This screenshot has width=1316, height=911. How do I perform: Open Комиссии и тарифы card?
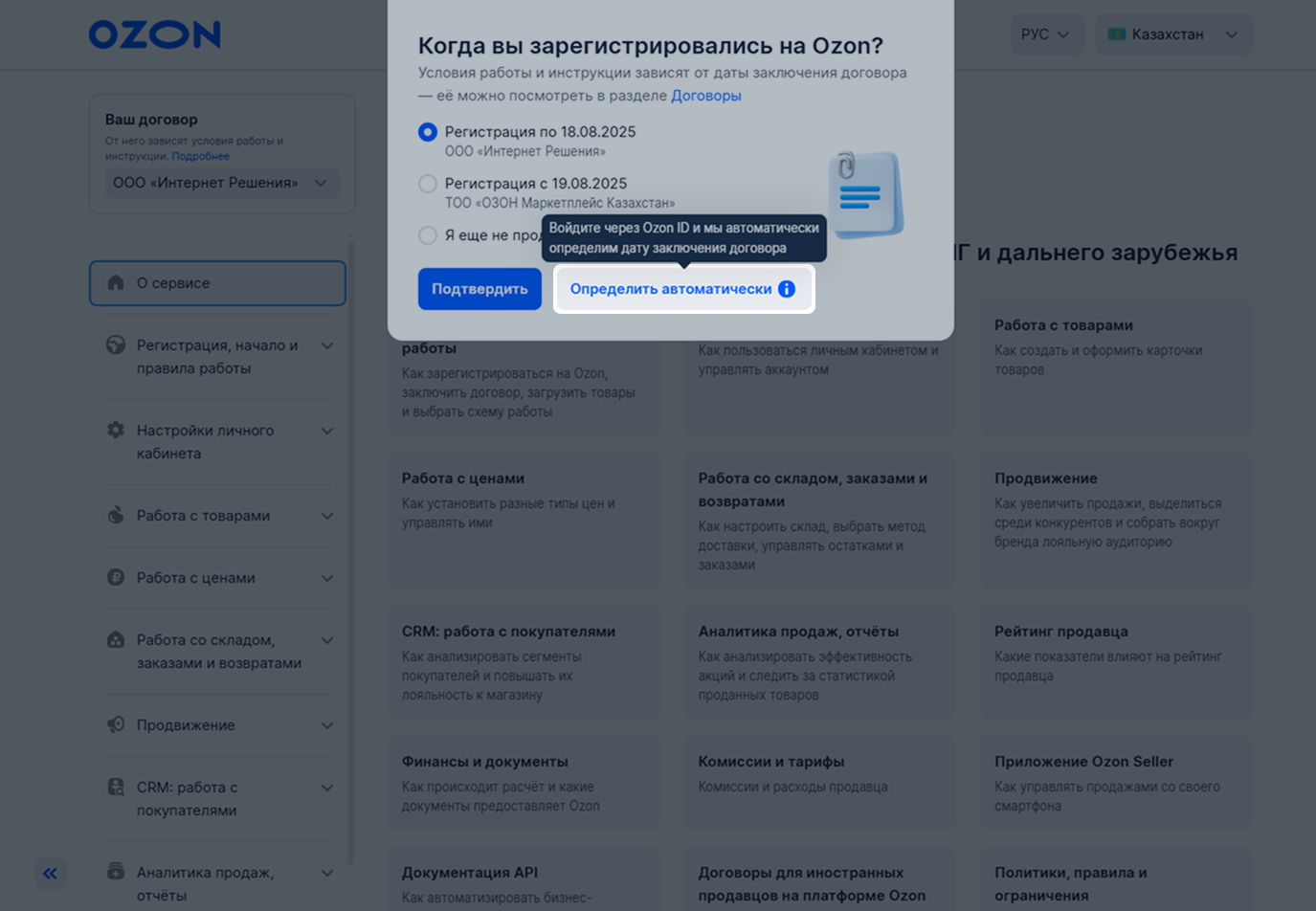pos(819,785)
